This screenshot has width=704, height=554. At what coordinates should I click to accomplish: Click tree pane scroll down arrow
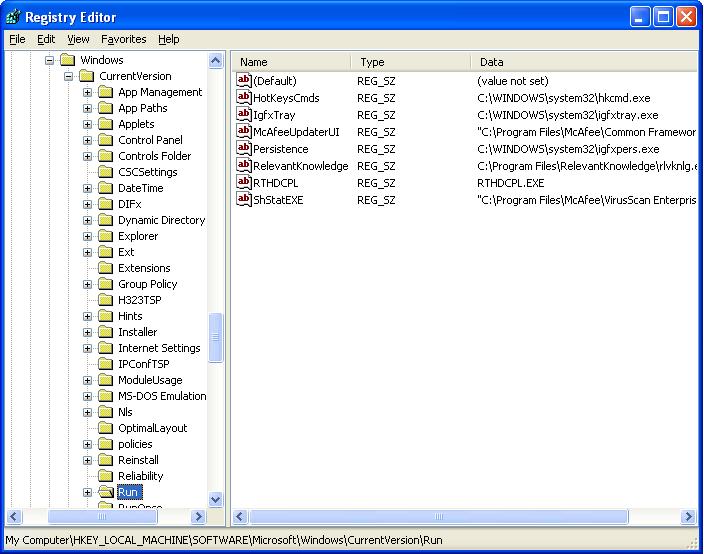[x=216, y=499]
